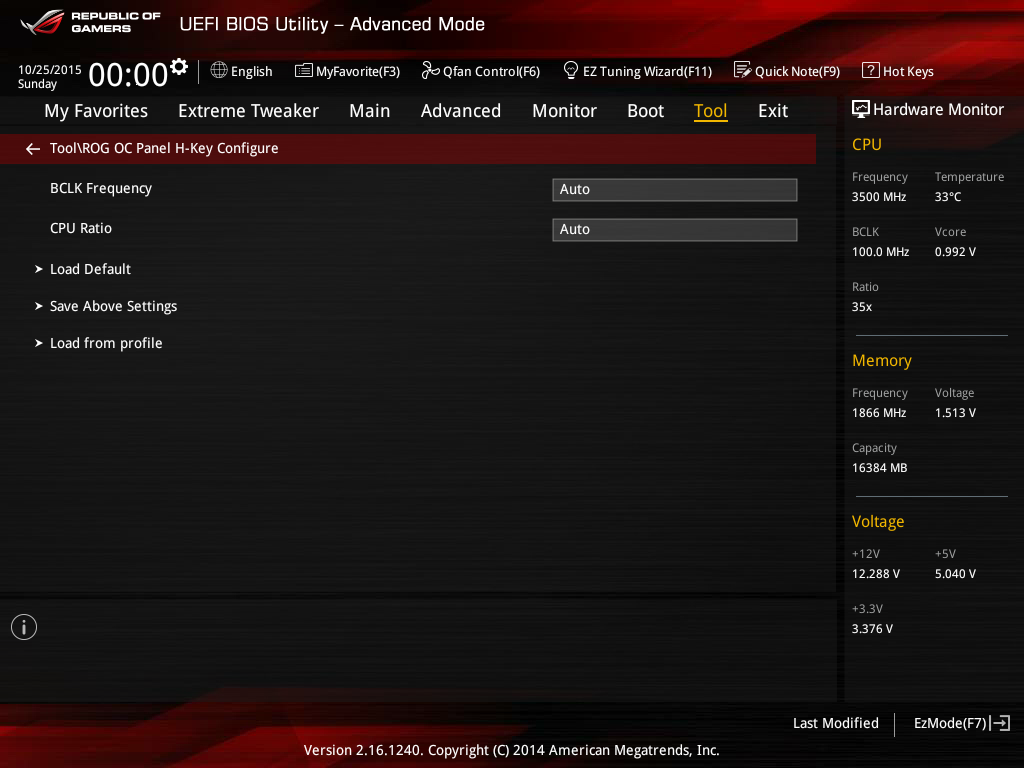Open Quick Note(F9)
The image size is (1024, 768).
[x=787, y=71]
